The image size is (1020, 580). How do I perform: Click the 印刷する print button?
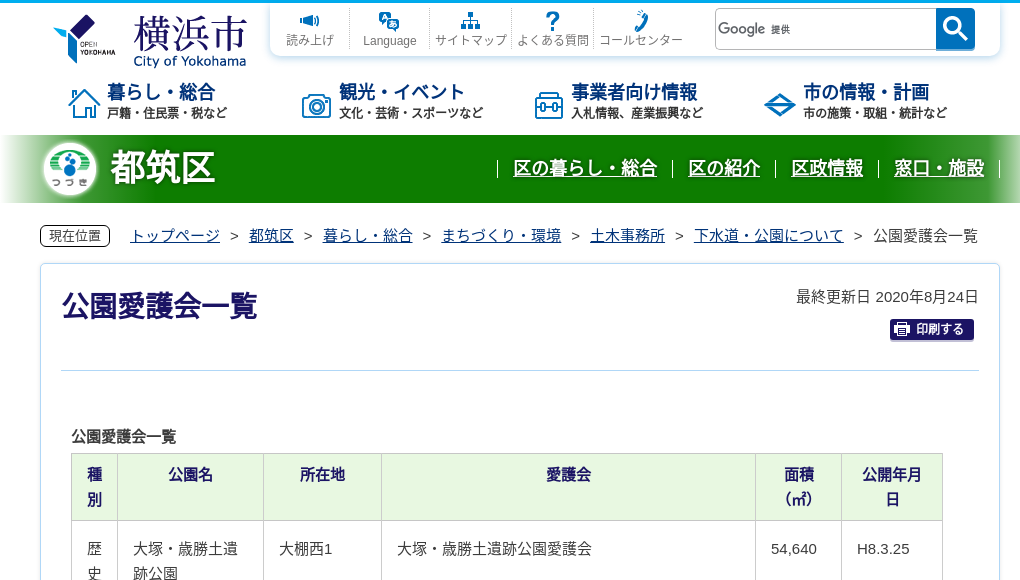click(x=931, y=329)
